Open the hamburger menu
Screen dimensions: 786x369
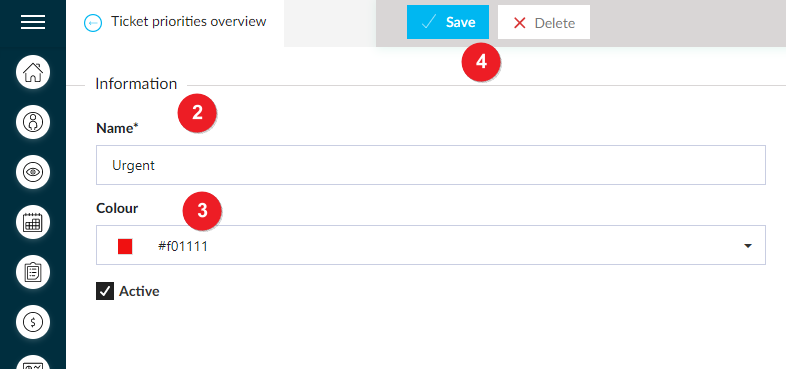pyautogui.click(x=33, y=22)
